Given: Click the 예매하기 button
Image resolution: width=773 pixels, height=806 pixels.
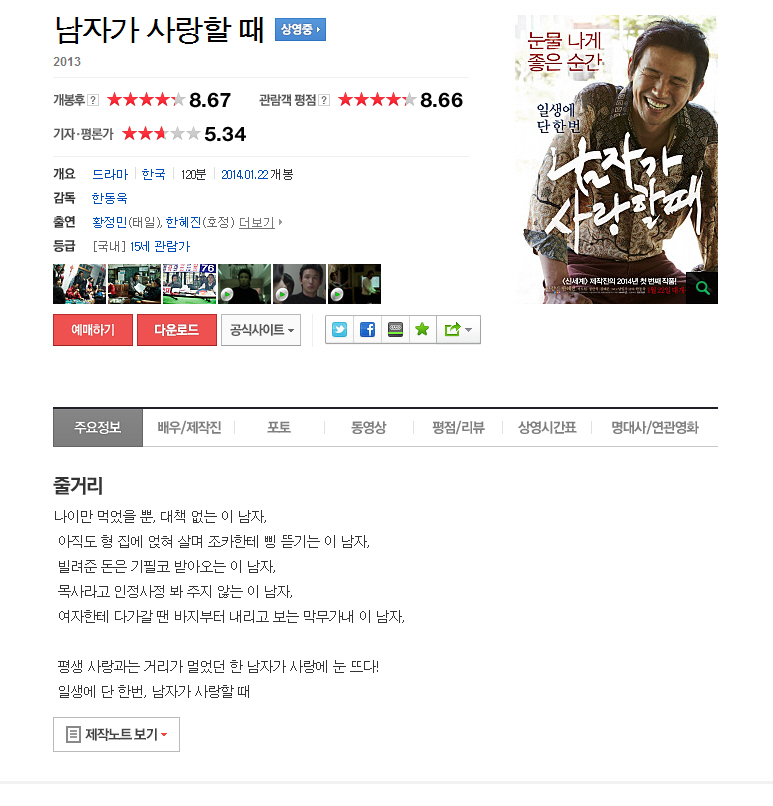Looking at the screenshot, I should tap(93, 330).
